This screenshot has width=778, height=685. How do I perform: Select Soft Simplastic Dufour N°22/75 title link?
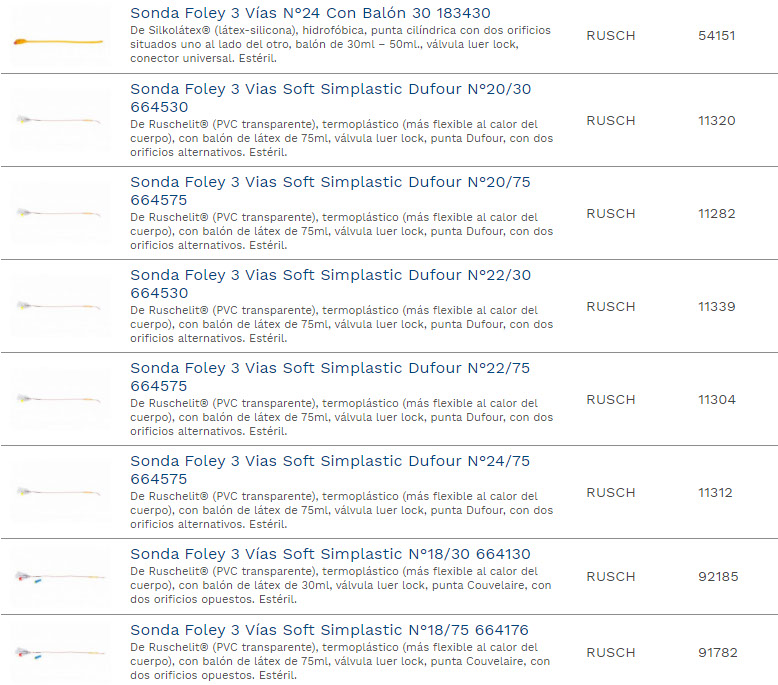click(x=330, y=376)
